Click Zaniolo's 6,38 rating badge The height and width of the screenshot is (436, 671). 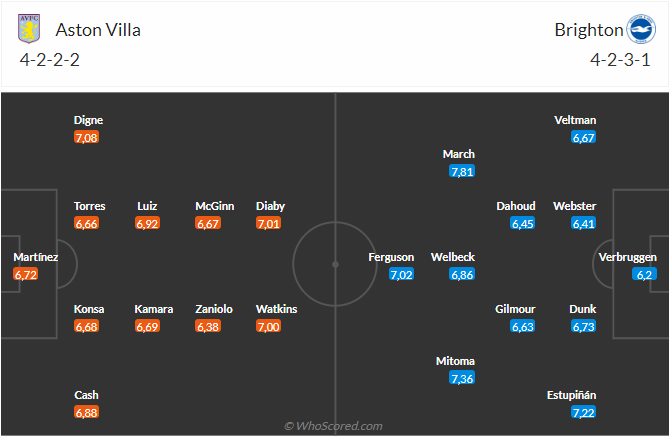tap(206, 326)
